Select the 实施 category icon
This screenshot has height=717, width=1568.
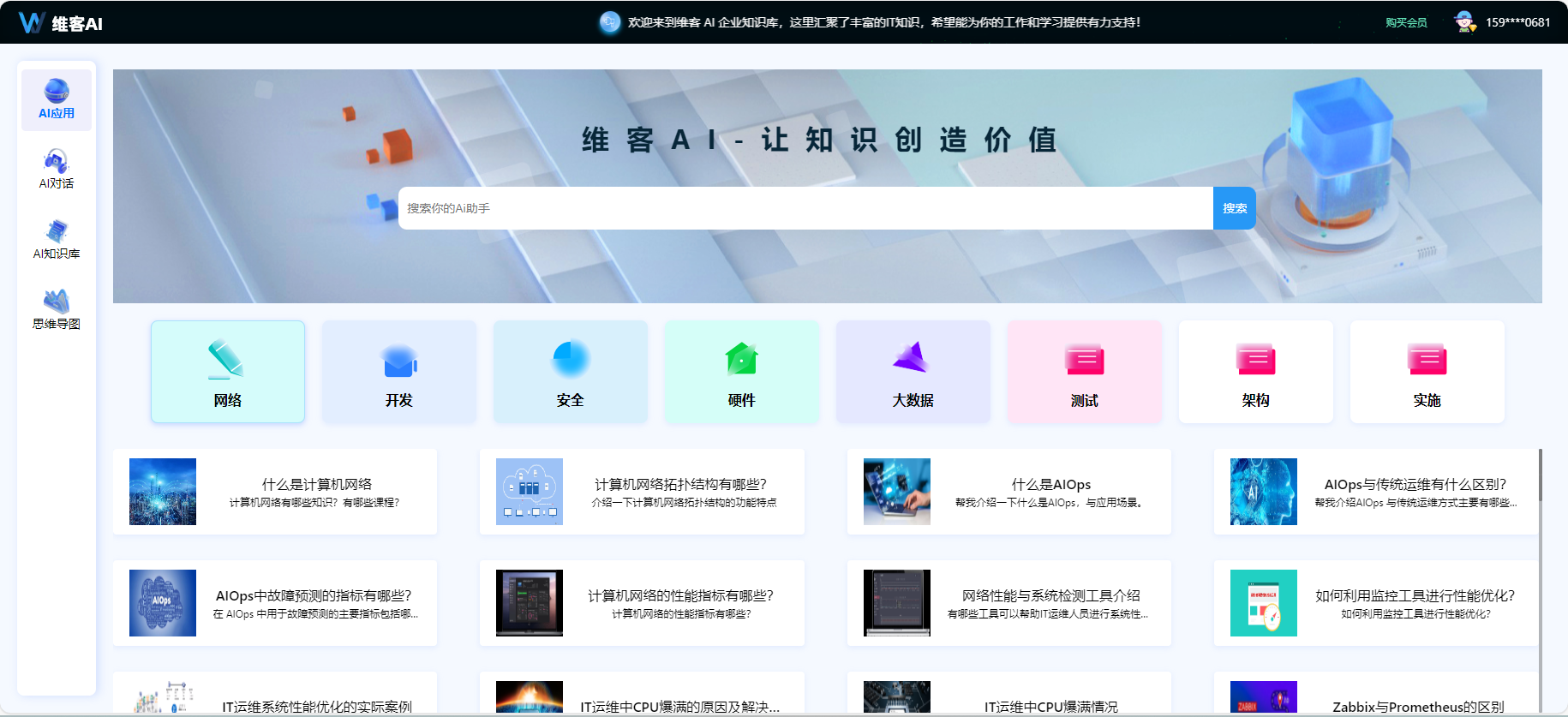[1427, 359]
